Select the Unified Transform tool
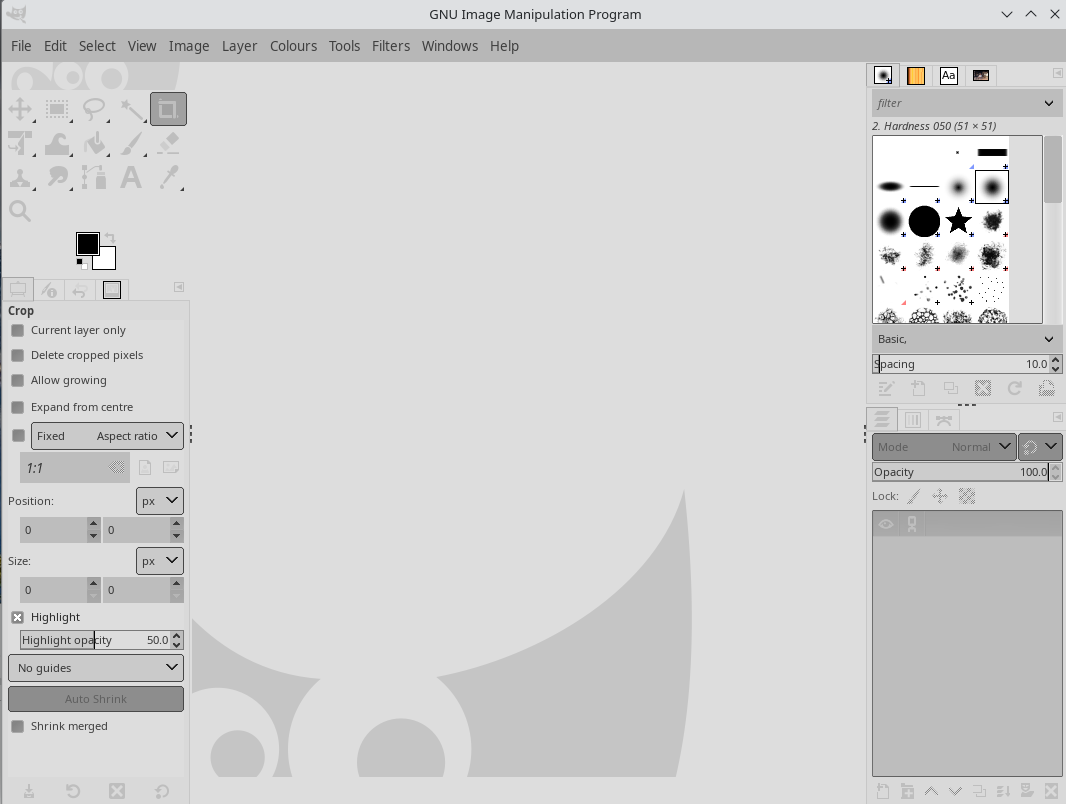The height and width of the screenshot is (804, 1066). click(x=20, y=143)
